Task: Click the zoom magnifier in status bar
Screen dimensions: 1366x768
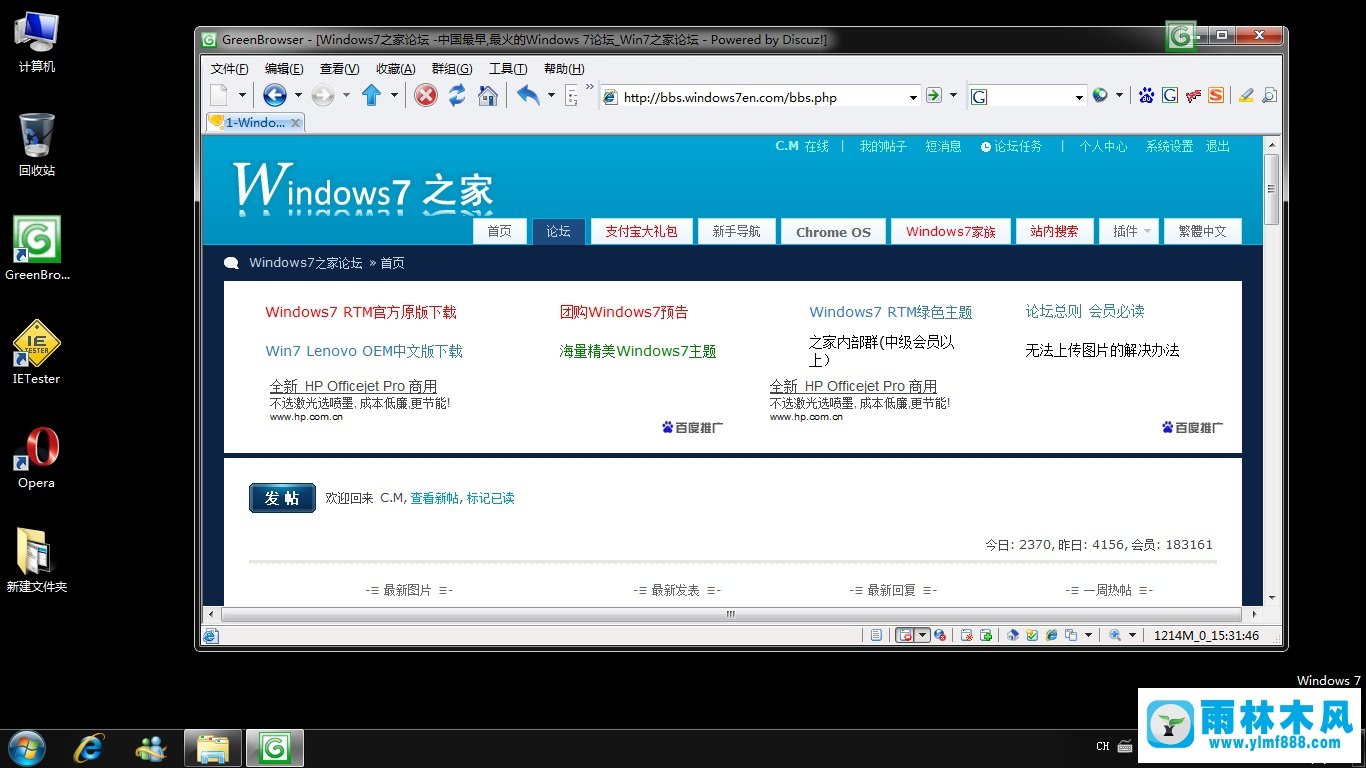Action: [x=1114, y=635]
